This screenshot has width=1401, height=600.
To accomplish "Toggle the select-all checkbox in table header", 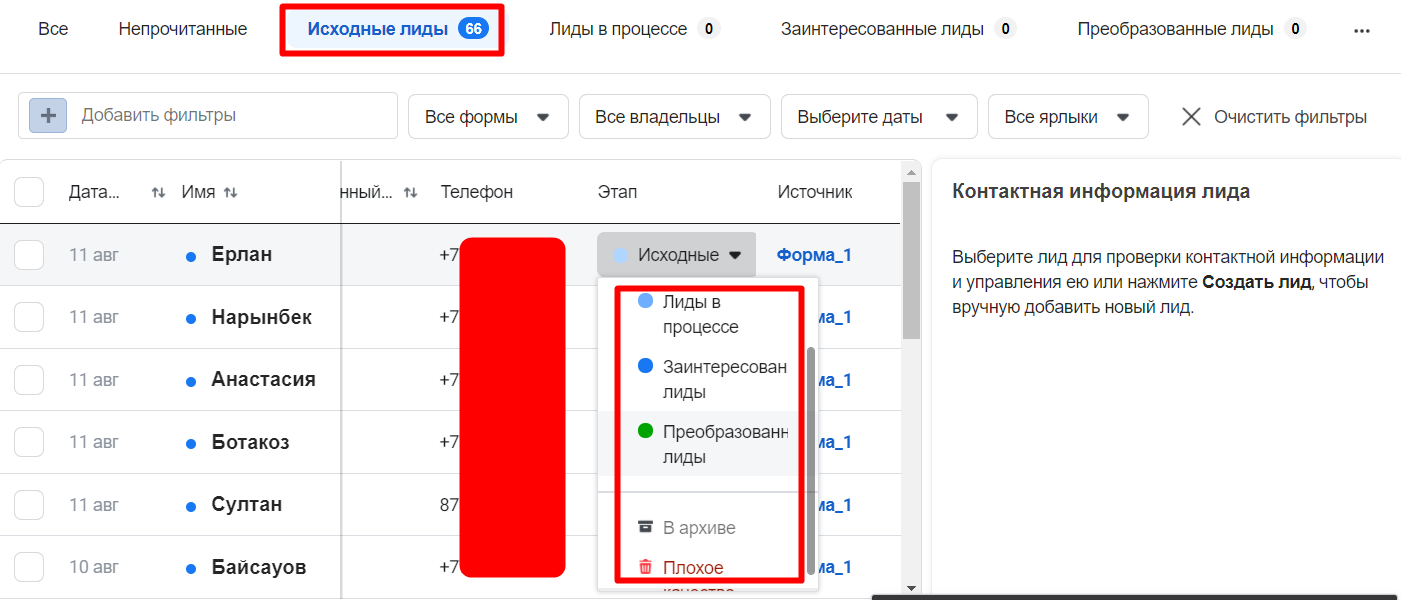I will [29, 192].
